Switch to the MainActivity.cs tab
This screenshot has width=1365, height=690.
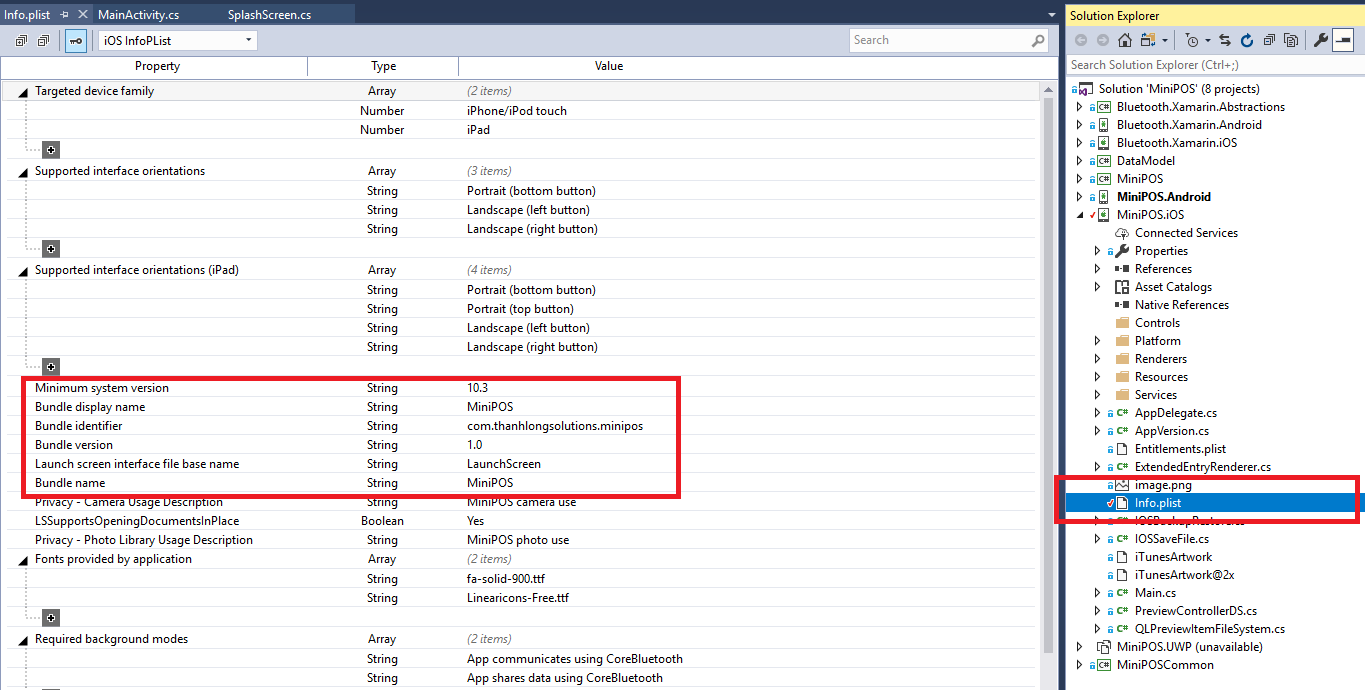(x=138, y=14)
